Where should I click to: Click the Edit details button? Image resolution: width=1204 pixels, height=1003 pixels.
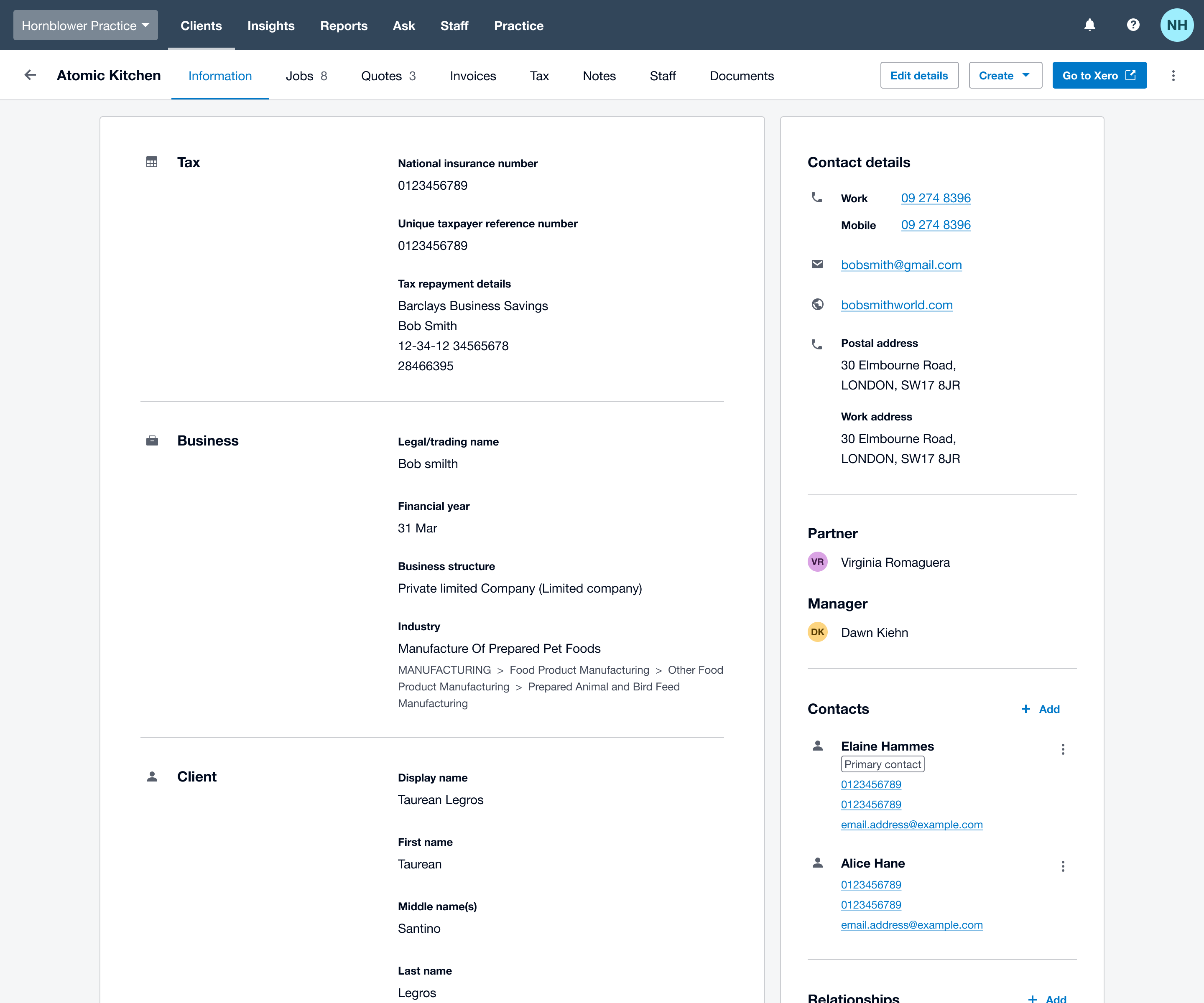tap(918, 76)
